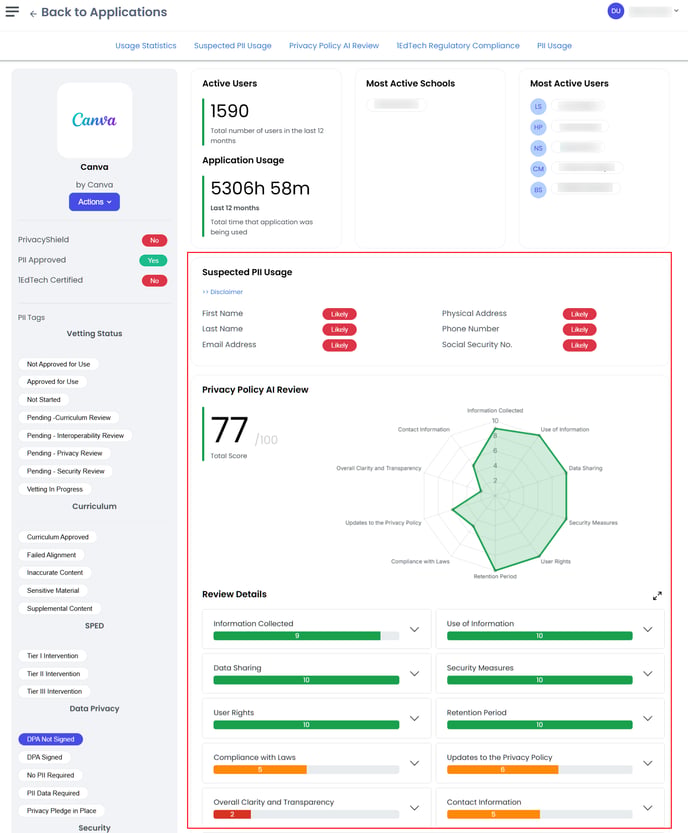Image resolution: width=688 pixels, height=833 pixels.
Task: Toggle the Approved for Use tag
Action: 53,381
